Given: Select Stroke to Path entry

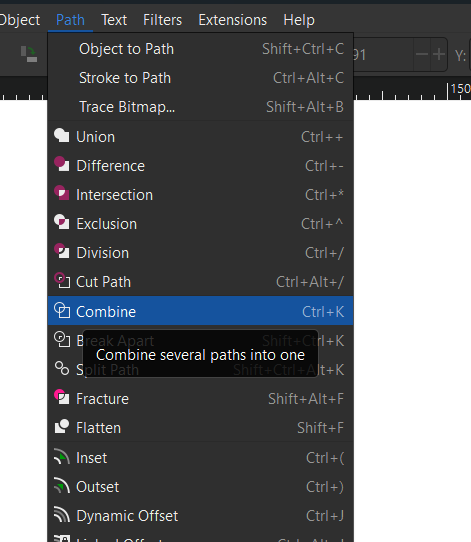Looking at the screenshot, I should click(200, 78).
